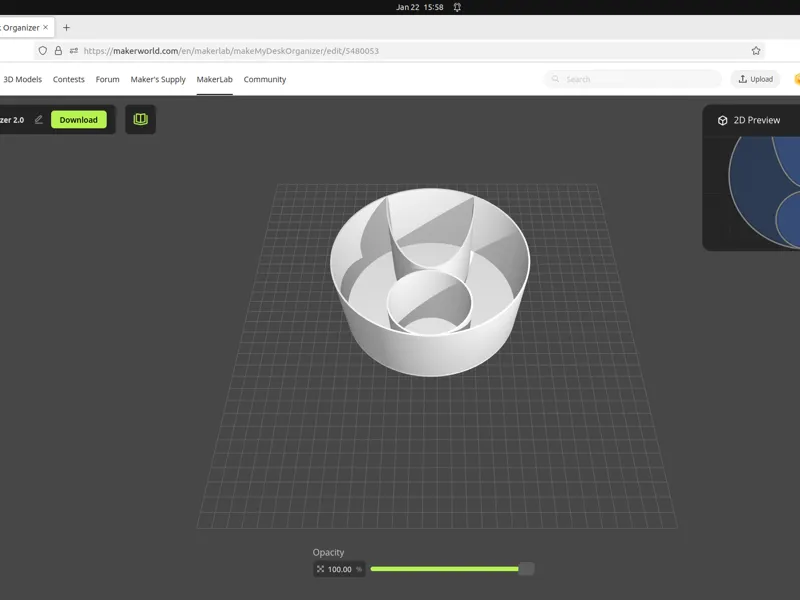
Task: Close the Organizer browser tab
Action: click(x=45, y=28)
